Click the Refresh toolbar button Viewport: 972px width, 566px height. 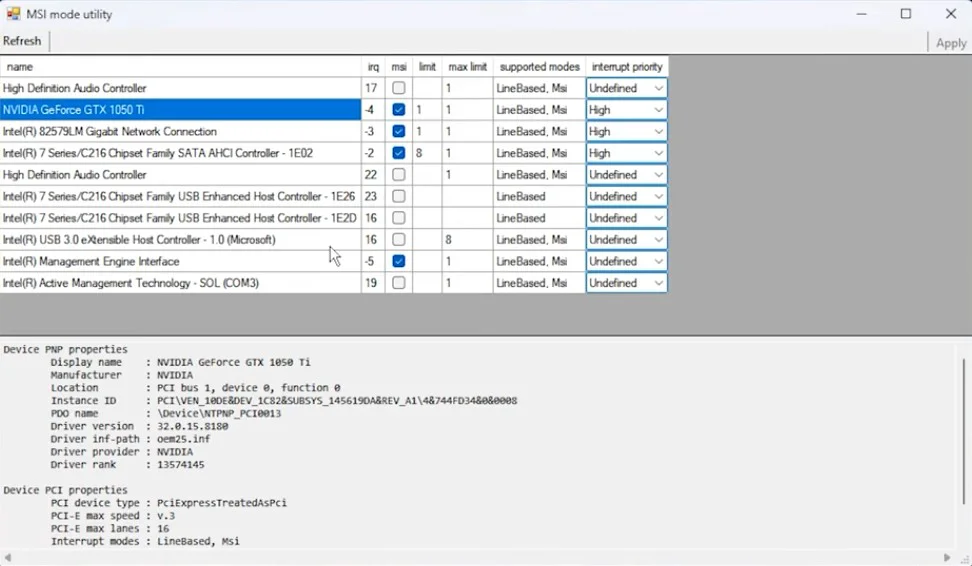coord(22,41)
